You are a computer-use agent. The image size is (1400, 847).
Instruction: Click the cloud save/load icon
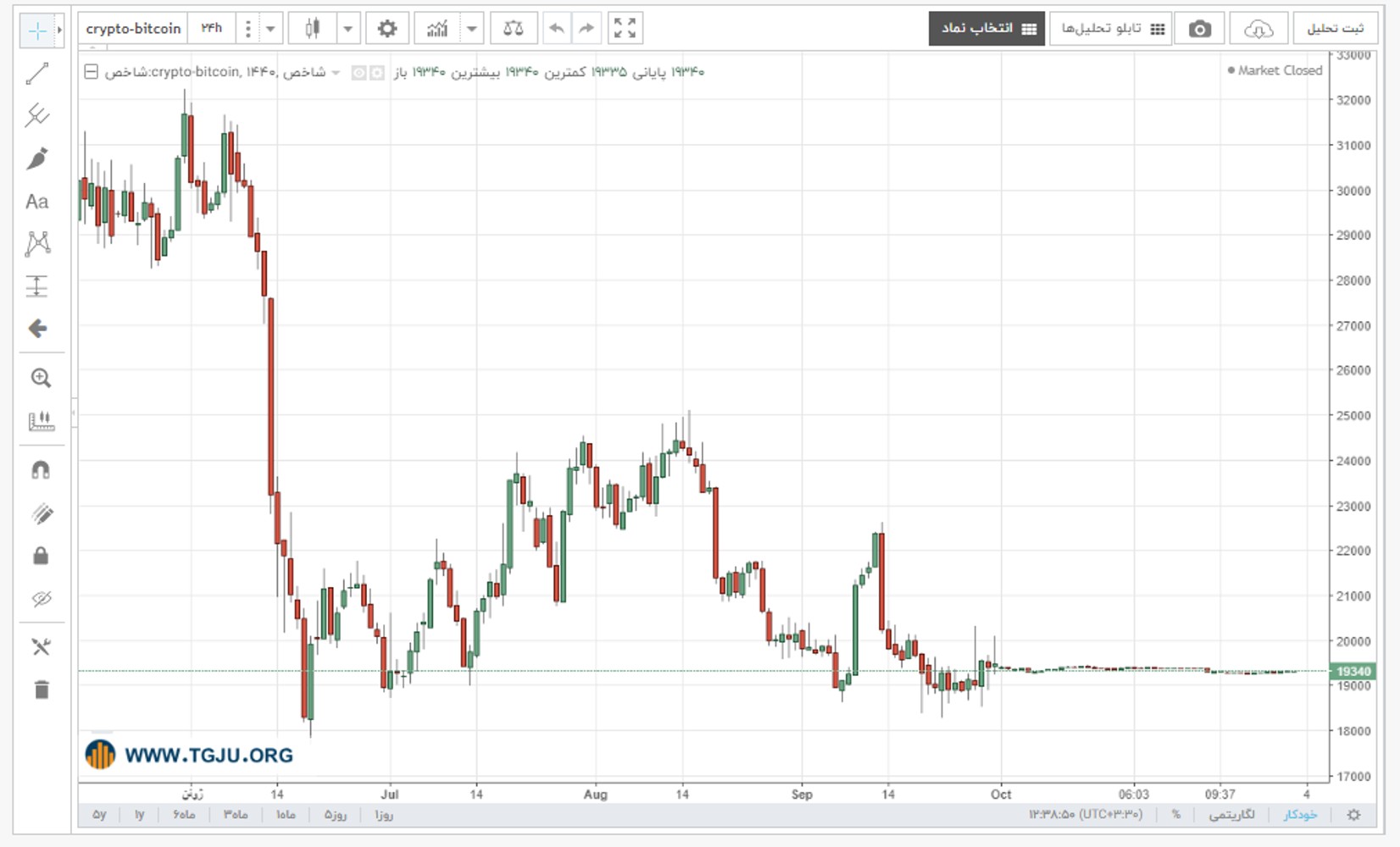coord(1258,29)
